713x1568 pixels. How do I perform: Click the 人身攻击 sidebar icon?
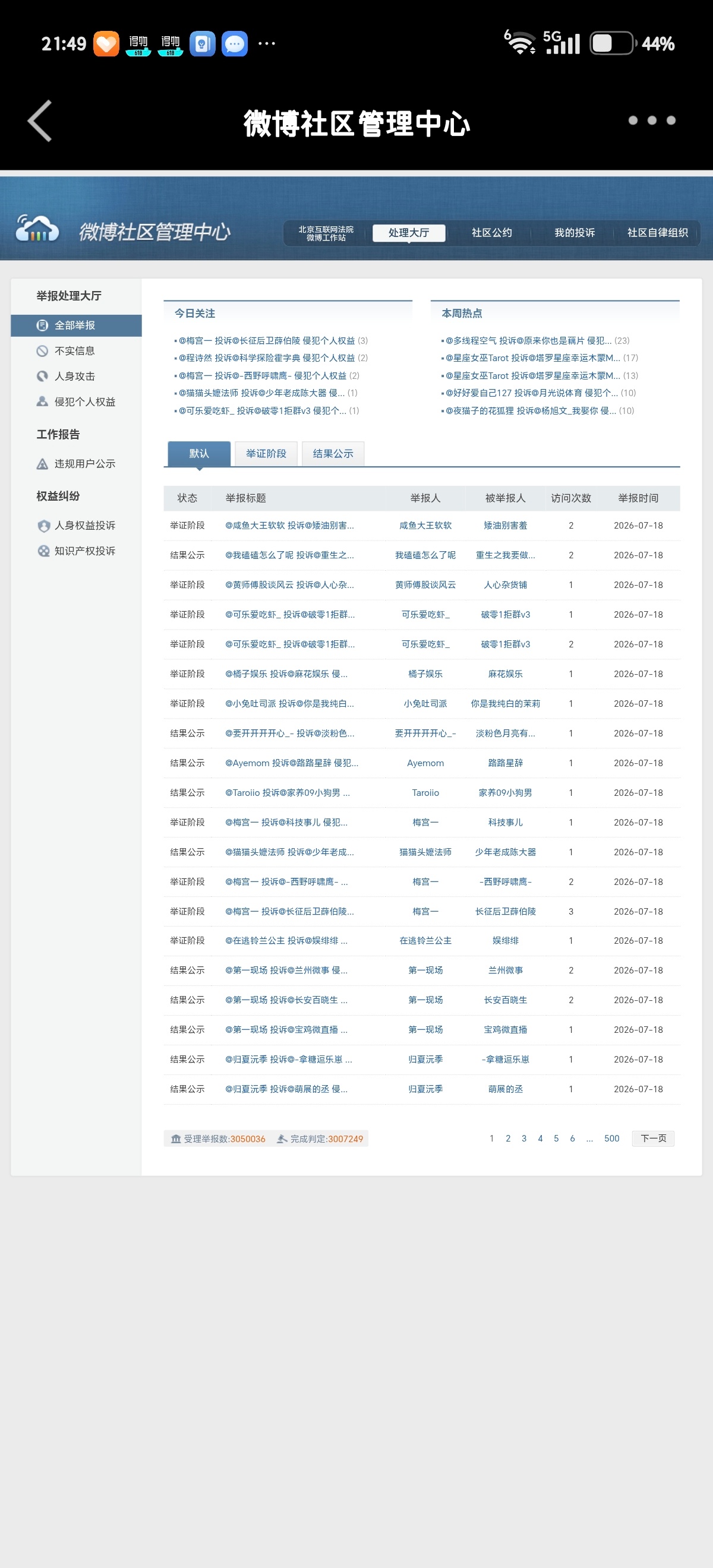pyautogui.click(x=42, y=377)
